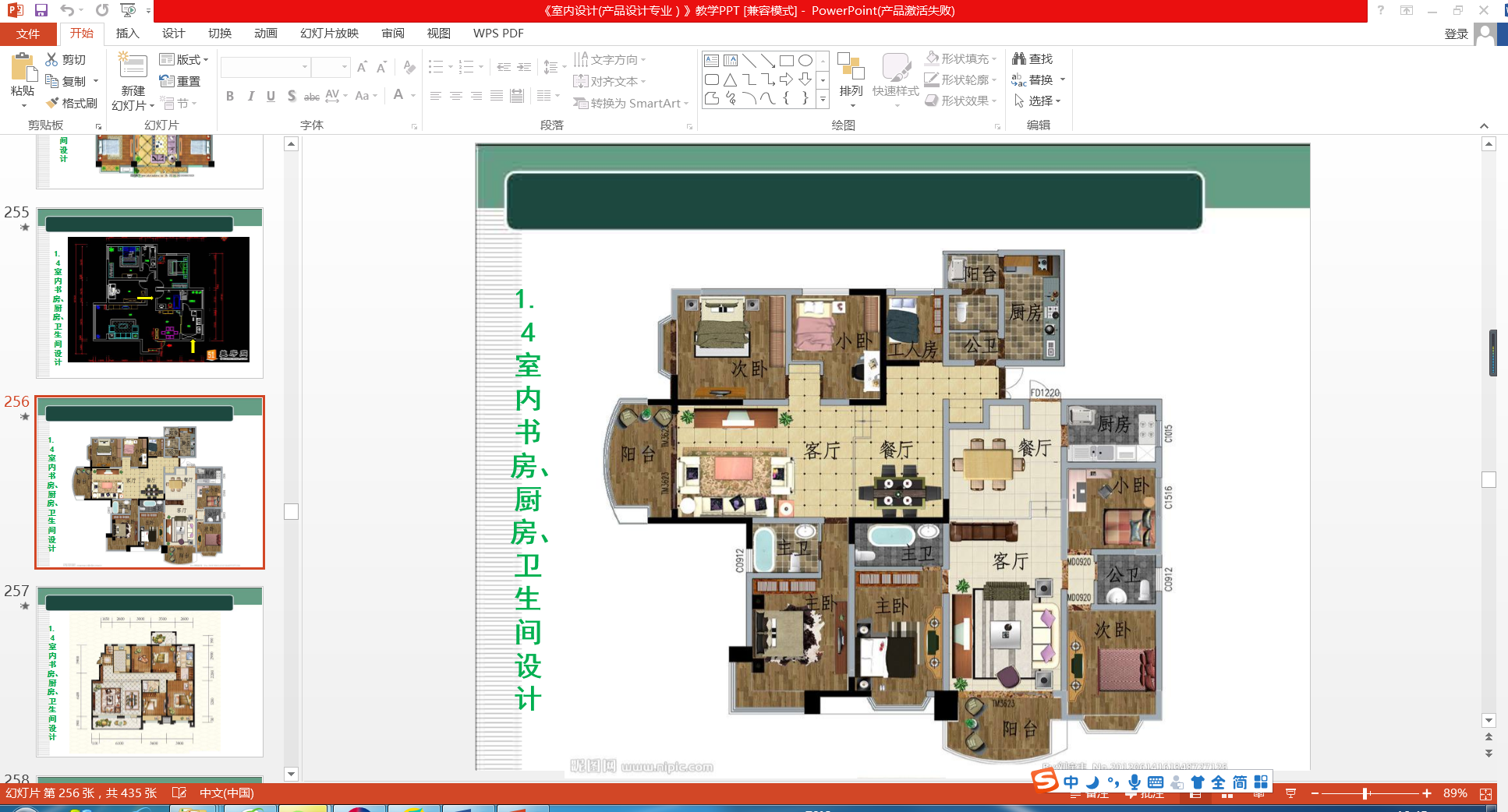Screen dimensions: 1508x812
Task: Expand the Replace (替换) dropdown arrow
Action: click(1062, 79)
